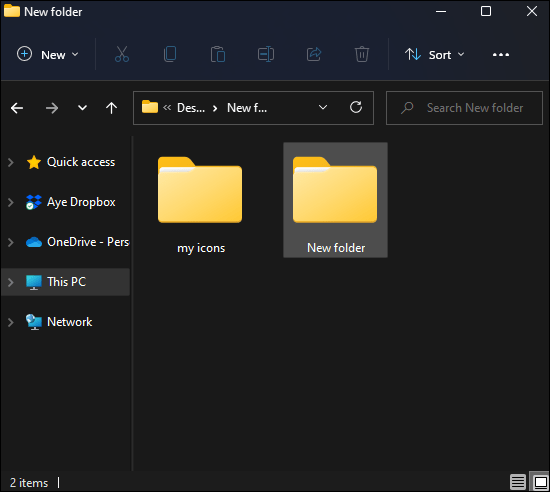Open the address bar history dropdown
The height and width of the screenshot is (492, 550).
[323, 107]
